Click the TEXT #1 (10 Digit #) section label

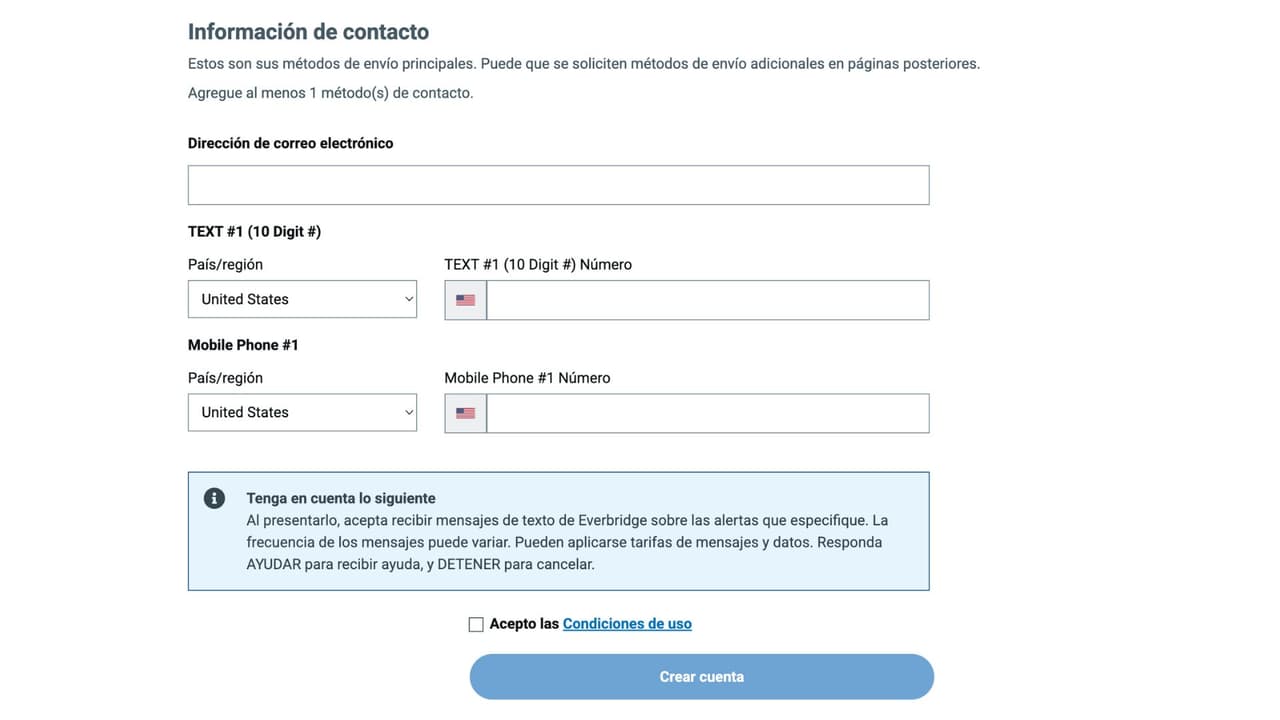click(x=254, y=231)
